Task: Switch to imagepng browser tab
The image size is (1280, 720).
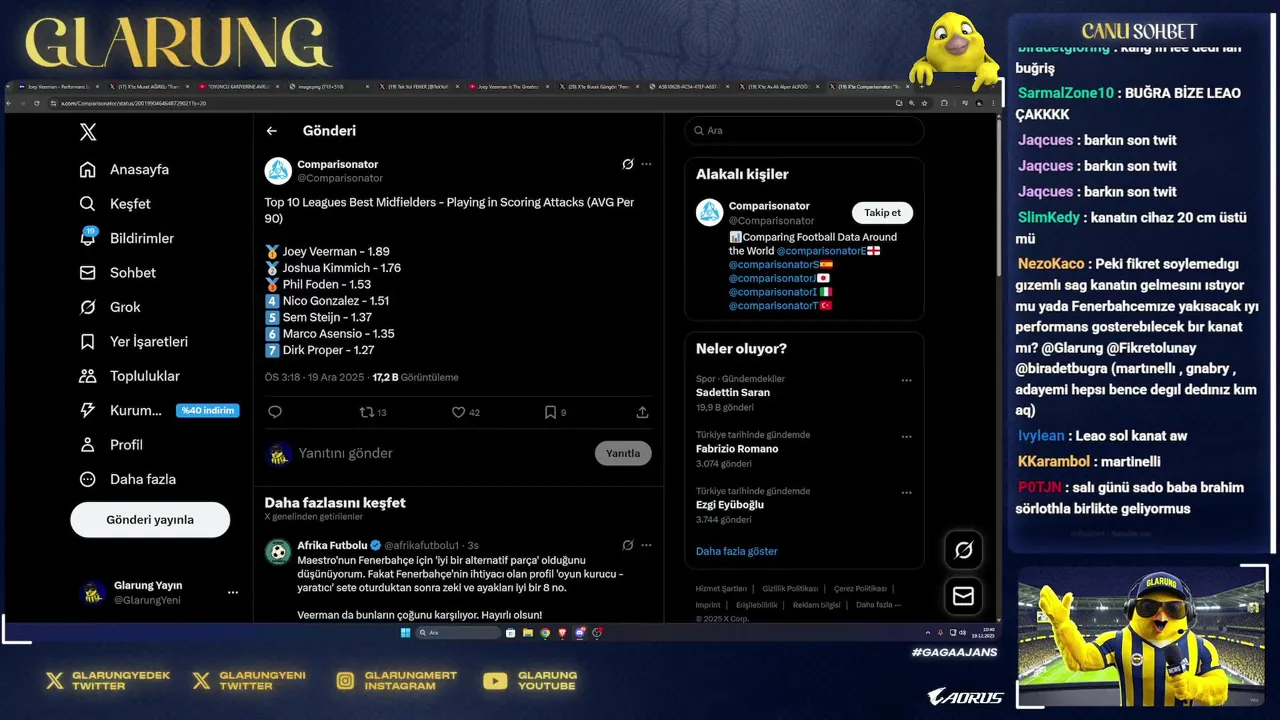Action: 331,87
